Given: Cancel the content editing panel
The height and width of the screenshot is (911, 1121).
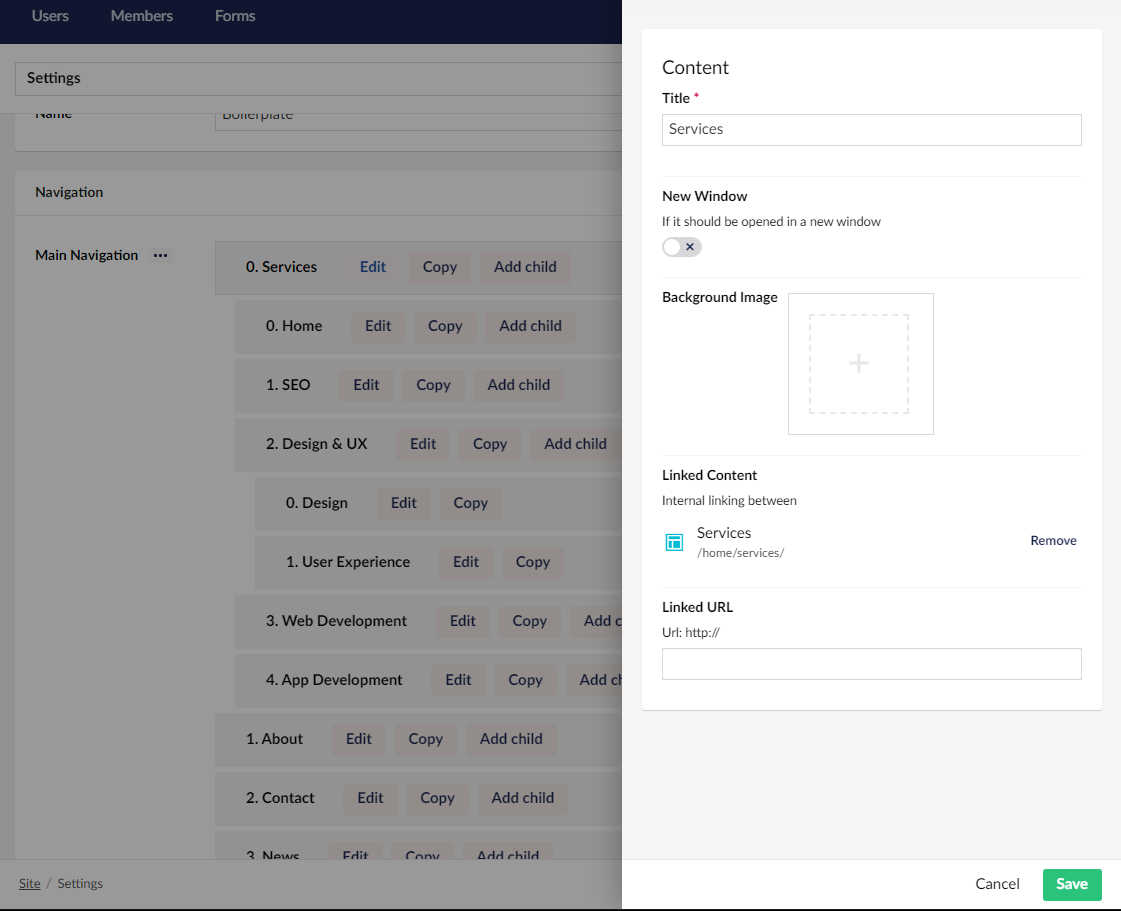Looking at the screenshot, I should pos(997,884).
